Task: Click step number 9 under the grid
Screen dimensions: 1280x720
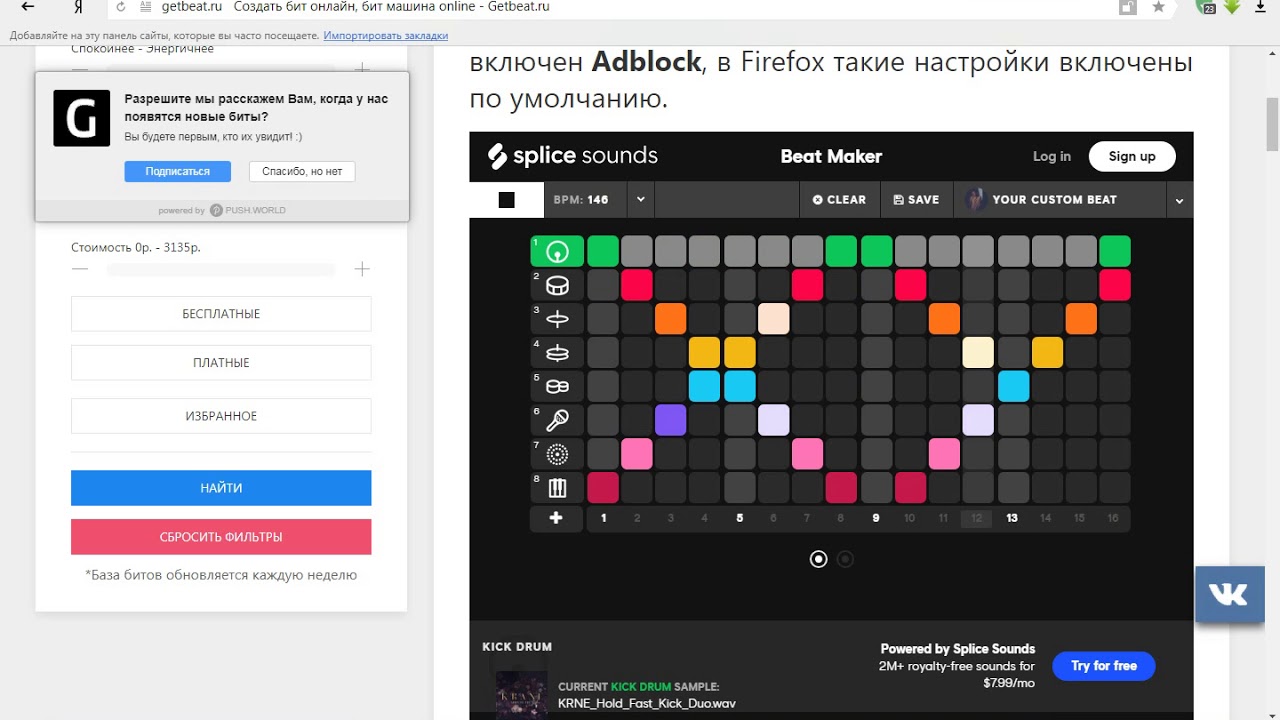Action: click(x=875, y=518)
